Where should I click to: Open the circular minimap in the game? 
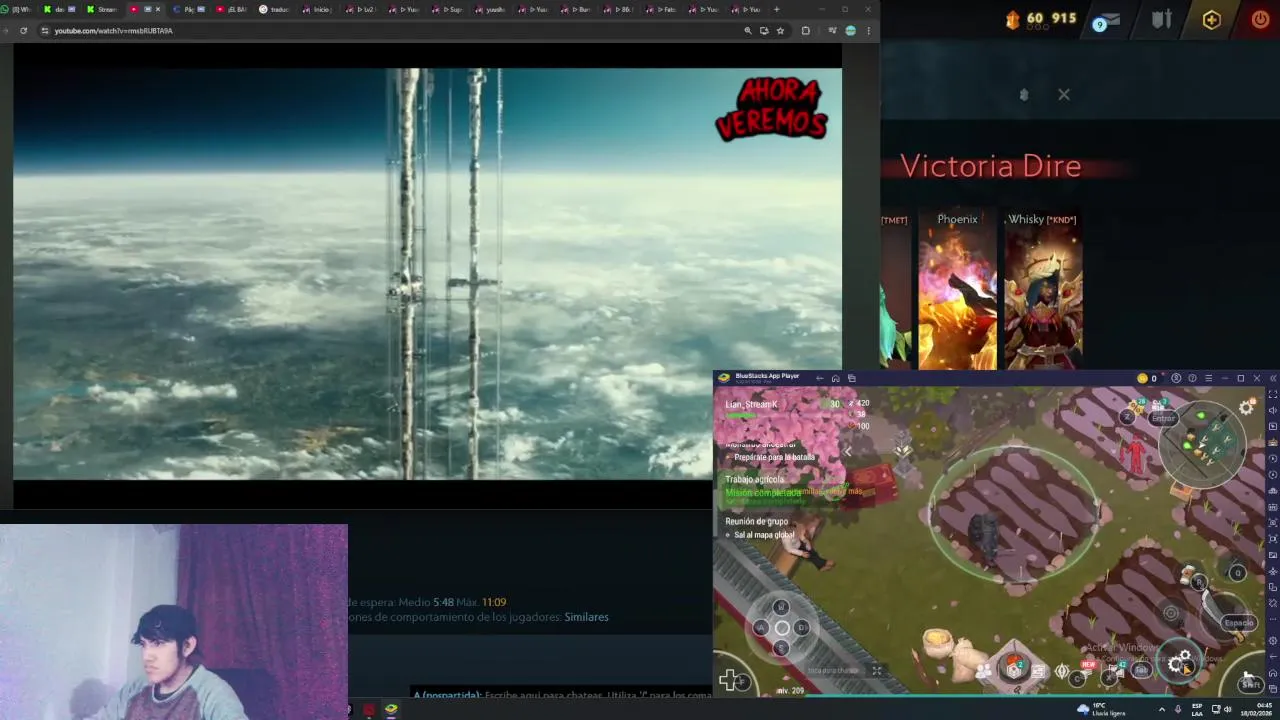pos(1203,443)
